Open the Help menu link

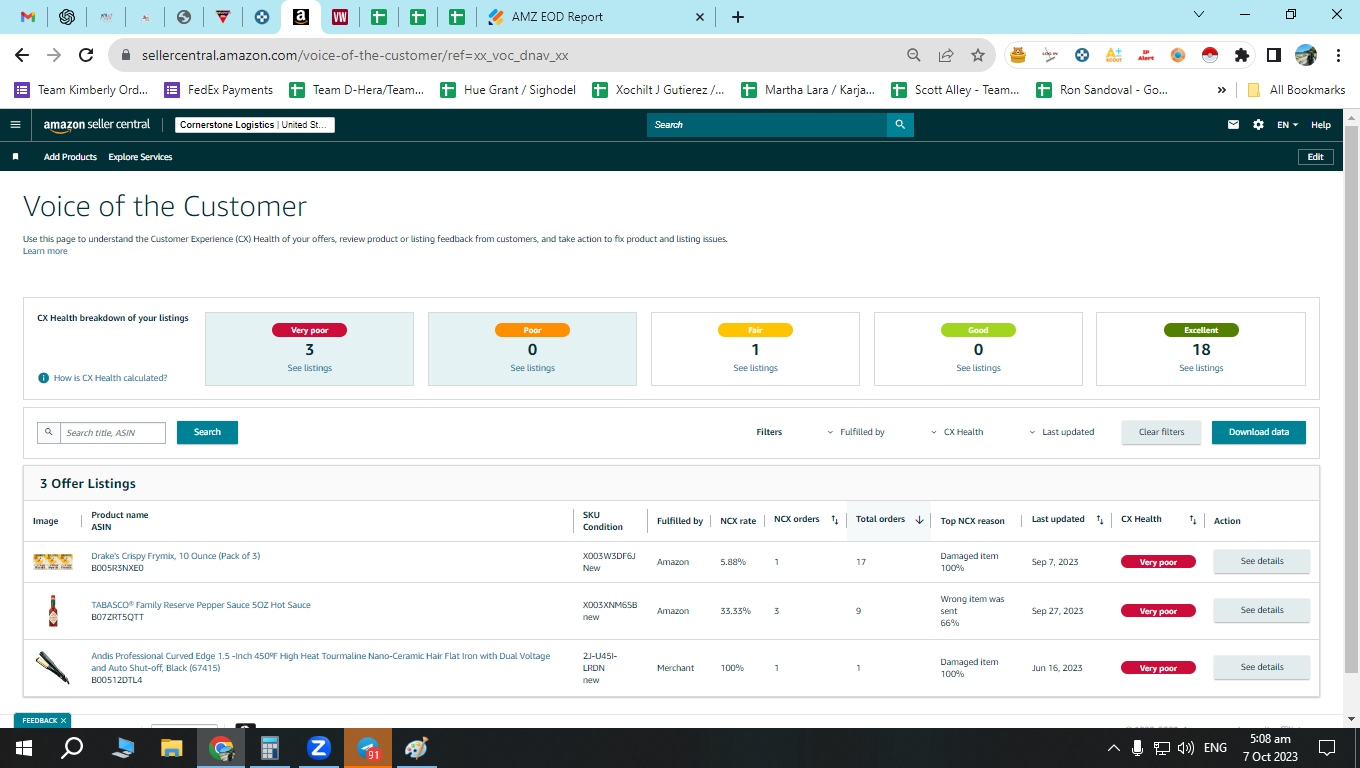(1321, 125)
